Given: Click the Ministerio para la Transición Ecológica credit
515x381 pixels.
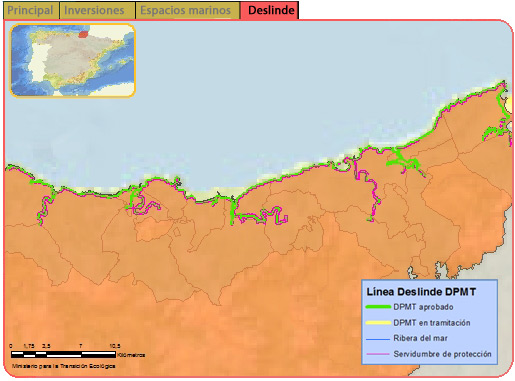Looking at the screenshot, I should tap(64, 366).
